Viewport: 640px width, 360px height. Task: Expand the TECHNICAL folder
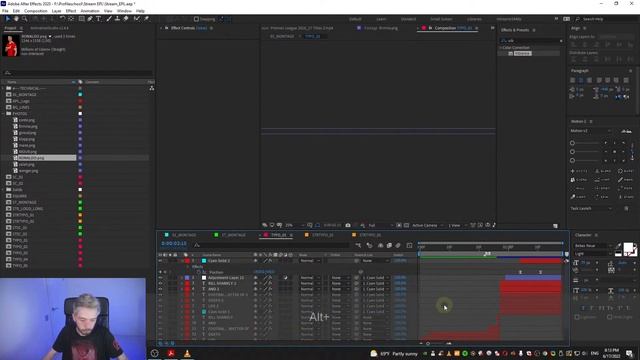(3, 88)
